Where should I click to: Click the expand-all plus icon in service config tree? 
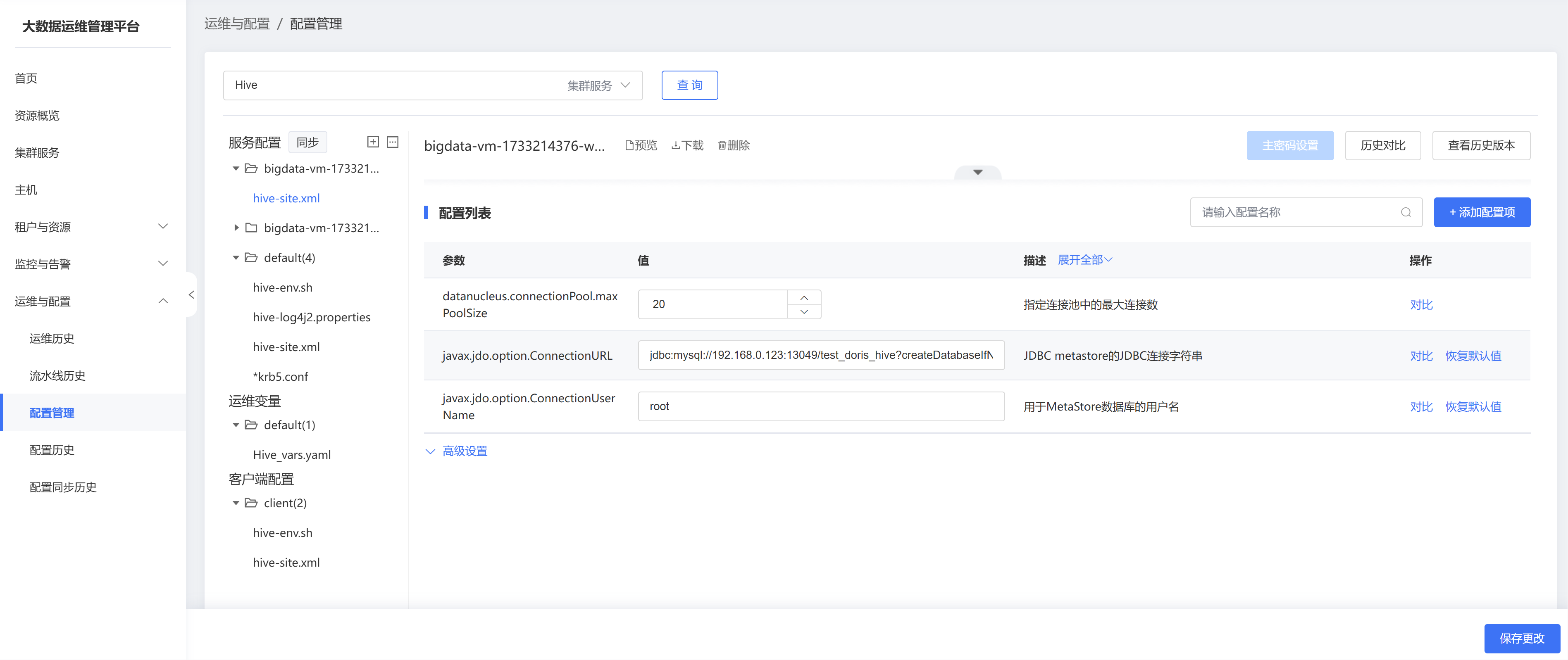373,142
